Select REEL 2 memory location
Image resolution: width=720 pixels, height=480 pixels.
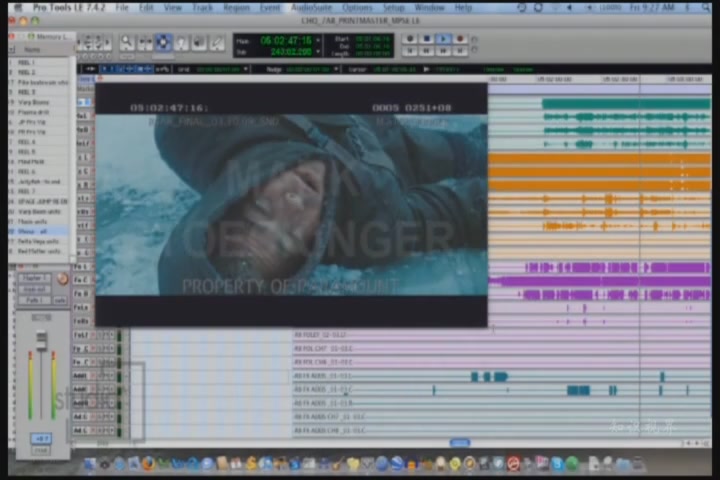point(41,72)
